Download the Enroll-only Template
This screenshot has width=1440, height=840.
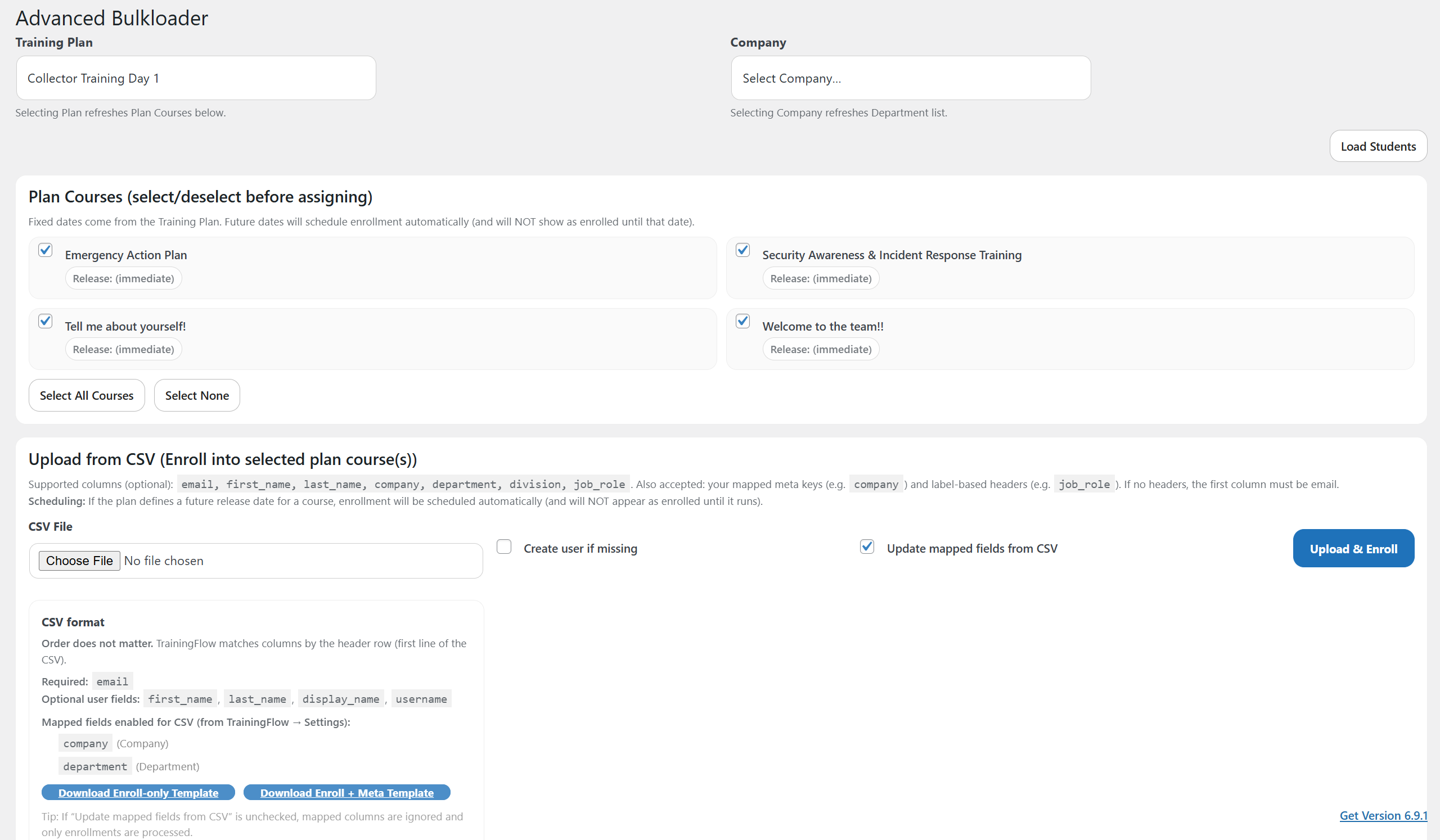point(138,793)
